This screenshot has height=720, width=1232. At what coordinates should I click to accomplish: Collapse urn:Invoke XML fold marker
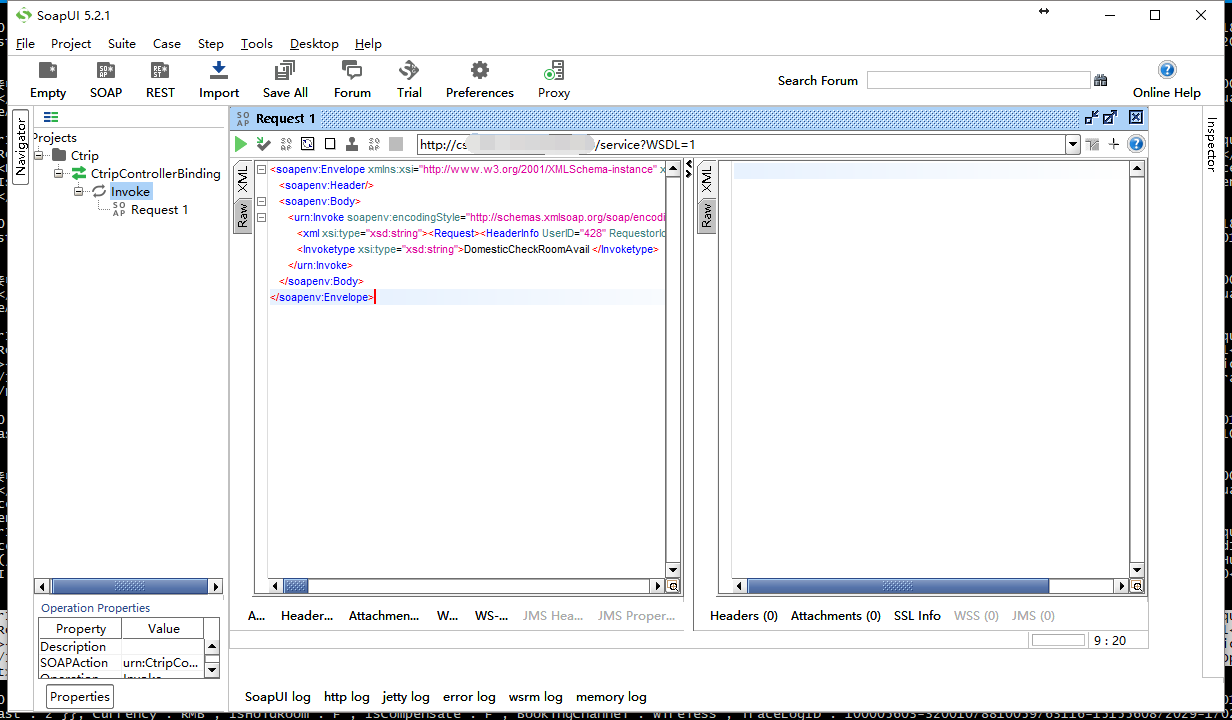pyautogui.click(x=262, y=217)
